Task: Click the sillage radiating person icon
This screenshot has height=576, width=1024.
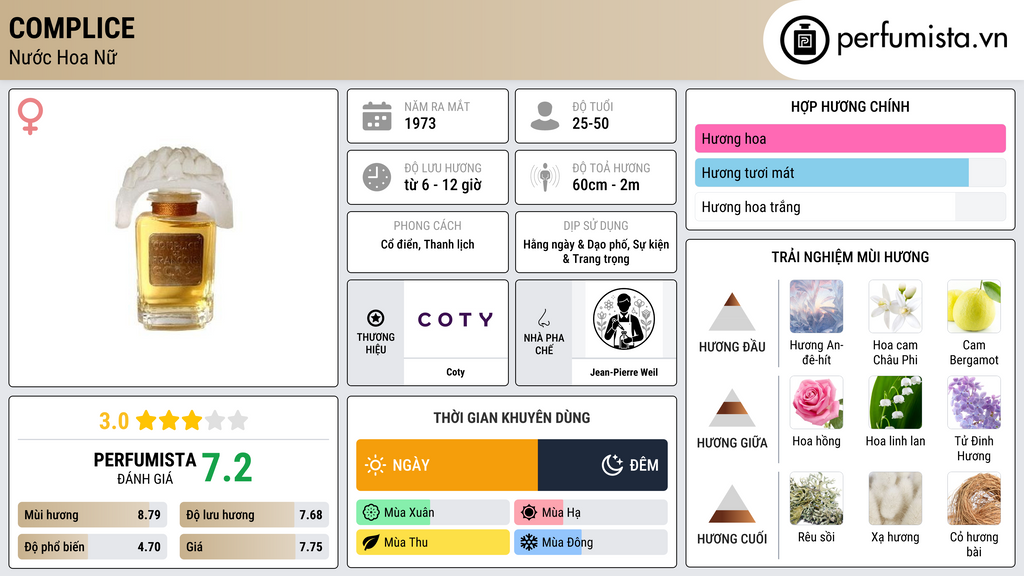Action: pyautogui.click(x=545, y=177)
